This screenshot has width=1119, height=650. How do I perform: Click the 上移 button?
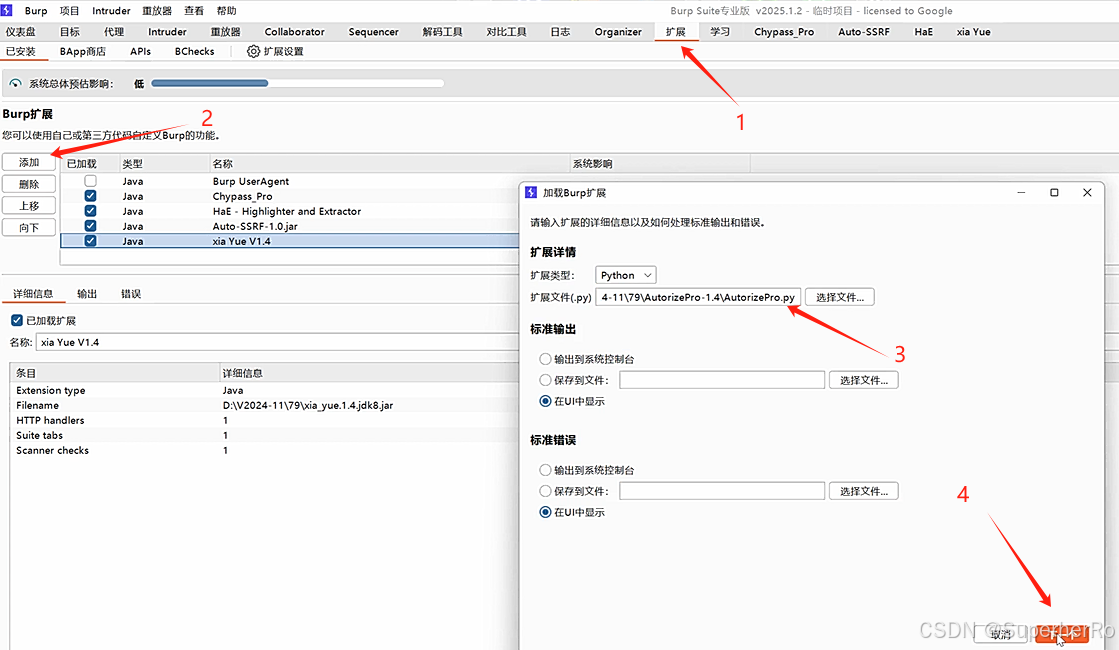29,205
